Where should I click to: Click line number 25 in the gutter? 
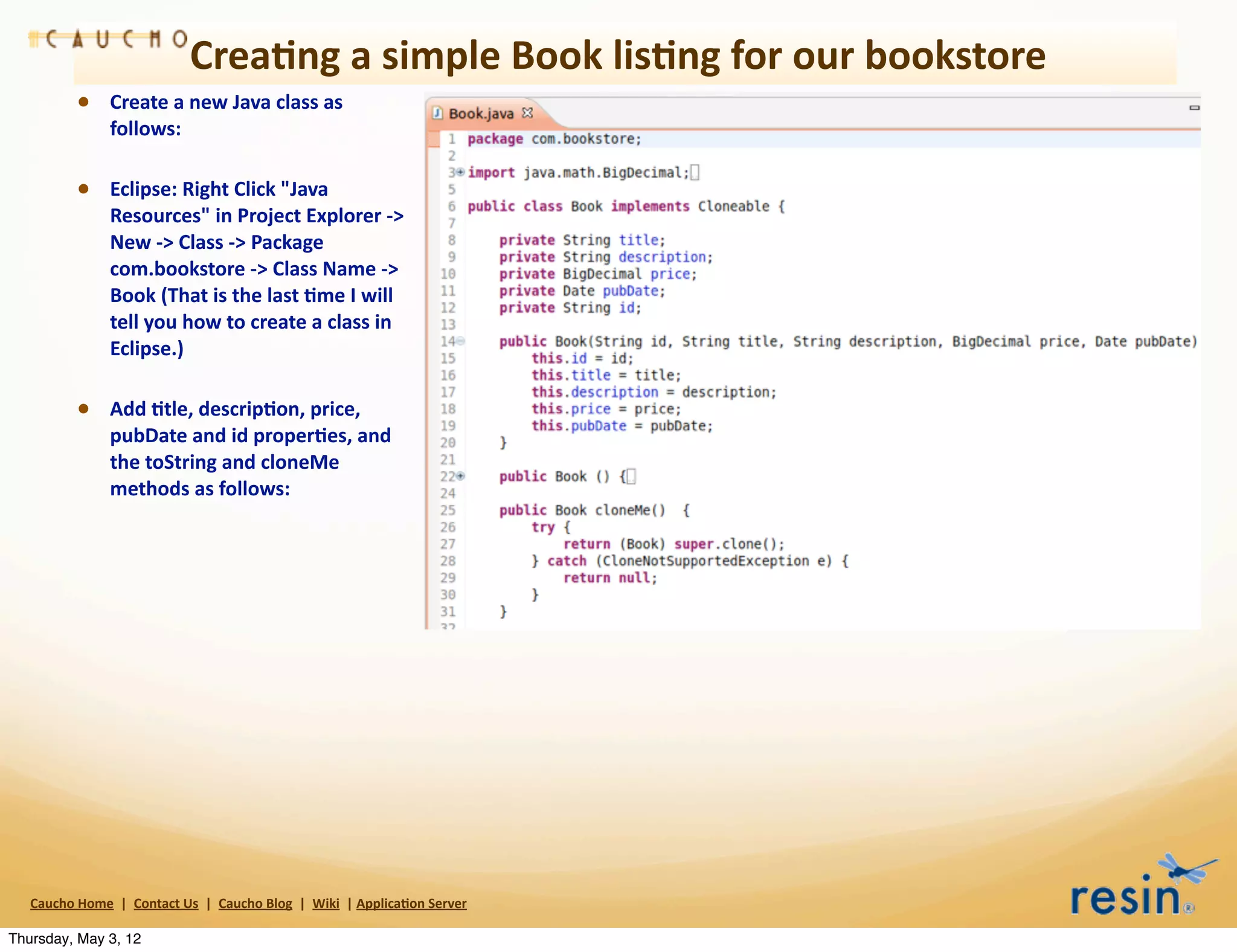(x=448, y=510)
